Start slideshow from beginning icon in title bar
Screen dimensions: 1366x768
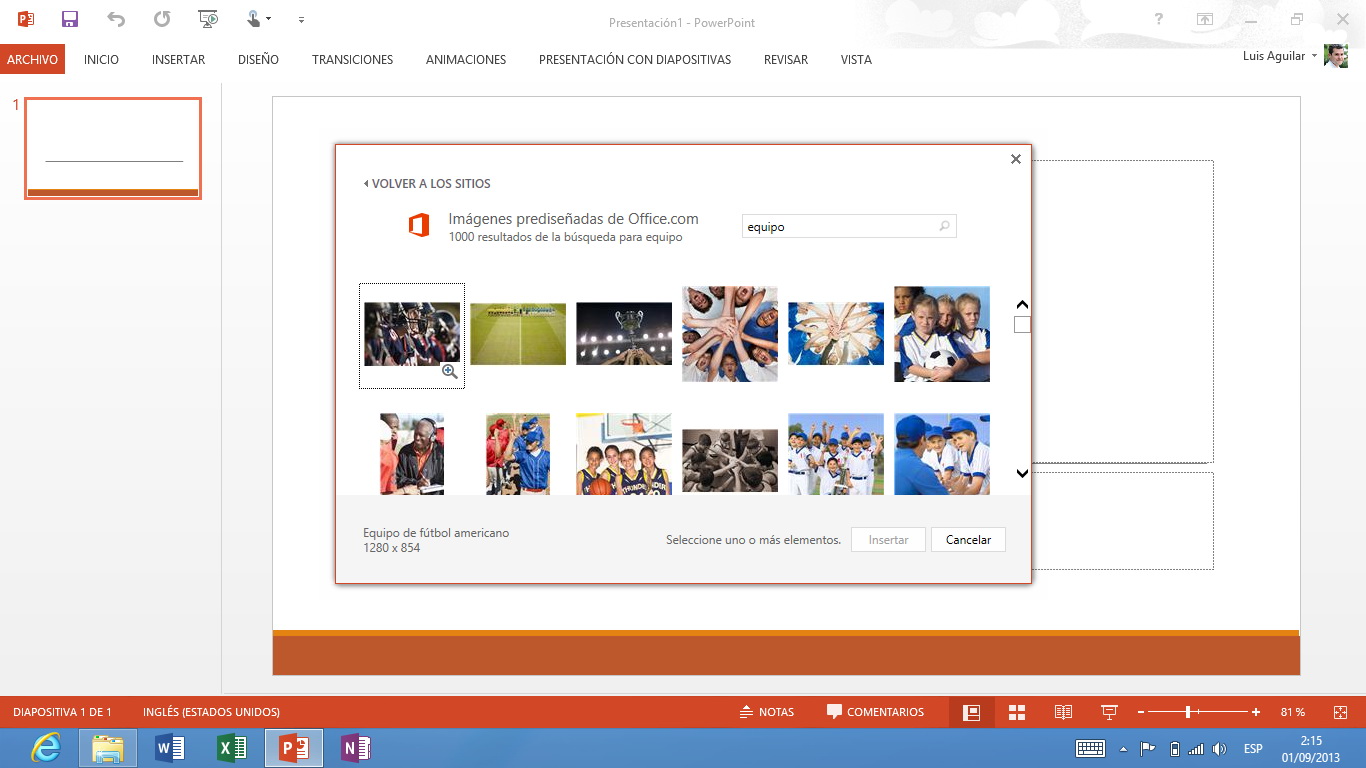208,19
